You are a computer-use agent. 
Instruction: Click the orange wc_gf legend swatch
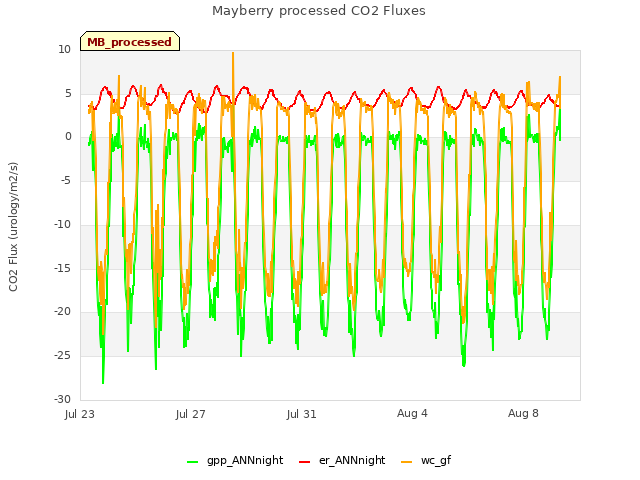click(x=407, y=462)
